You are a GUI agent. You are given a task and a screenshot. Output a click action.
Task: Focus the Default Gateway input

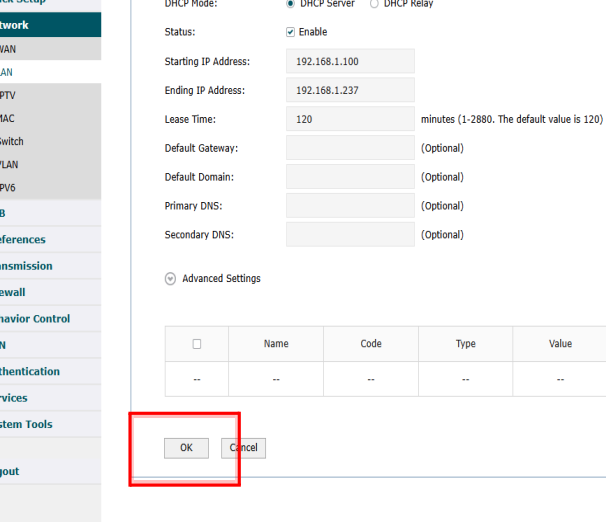350,148
